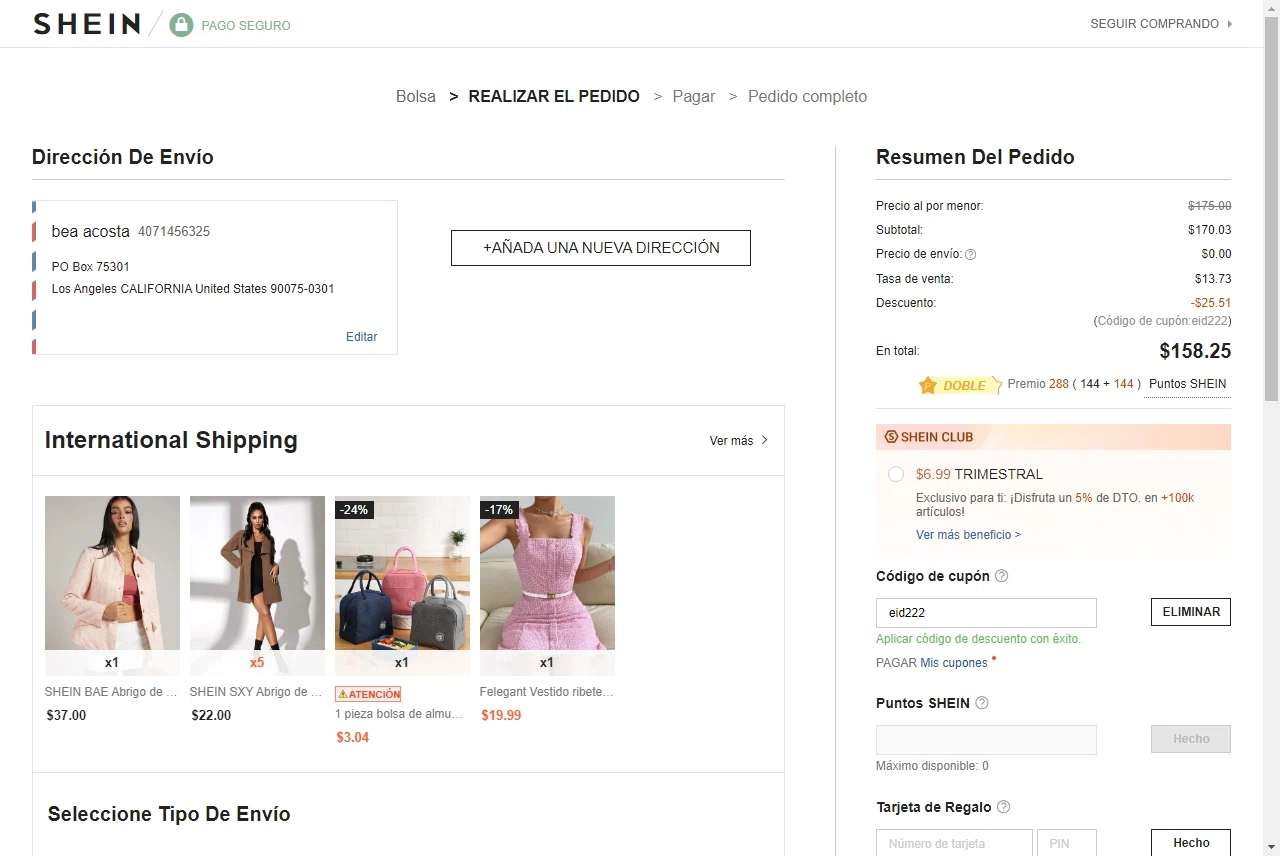Click the $22.00 coat price
1280x856 pixels.
tap(211, 716)
